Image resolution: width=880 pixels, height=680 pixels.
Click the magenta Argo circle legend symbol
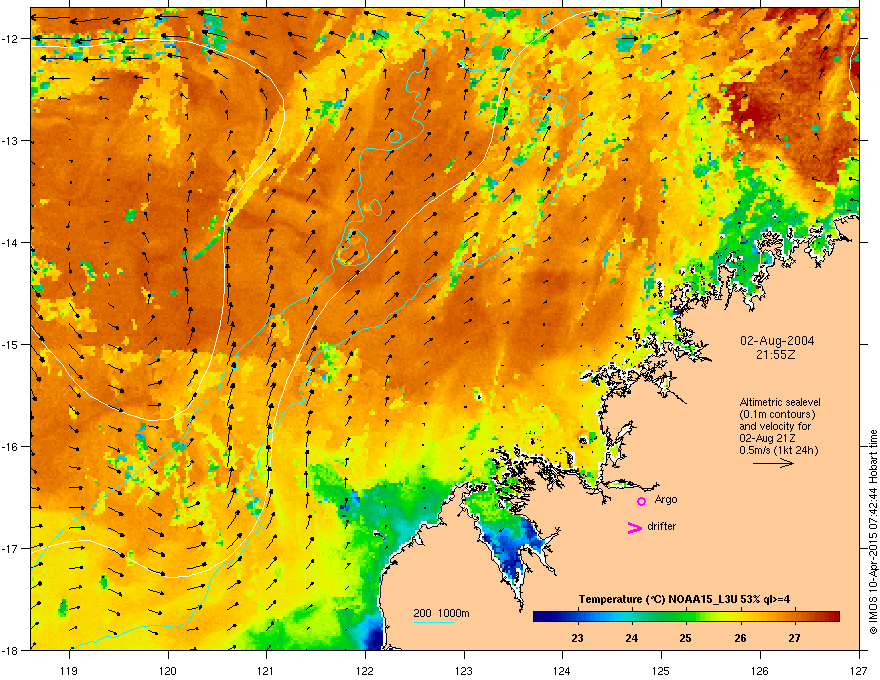point(641,501)
